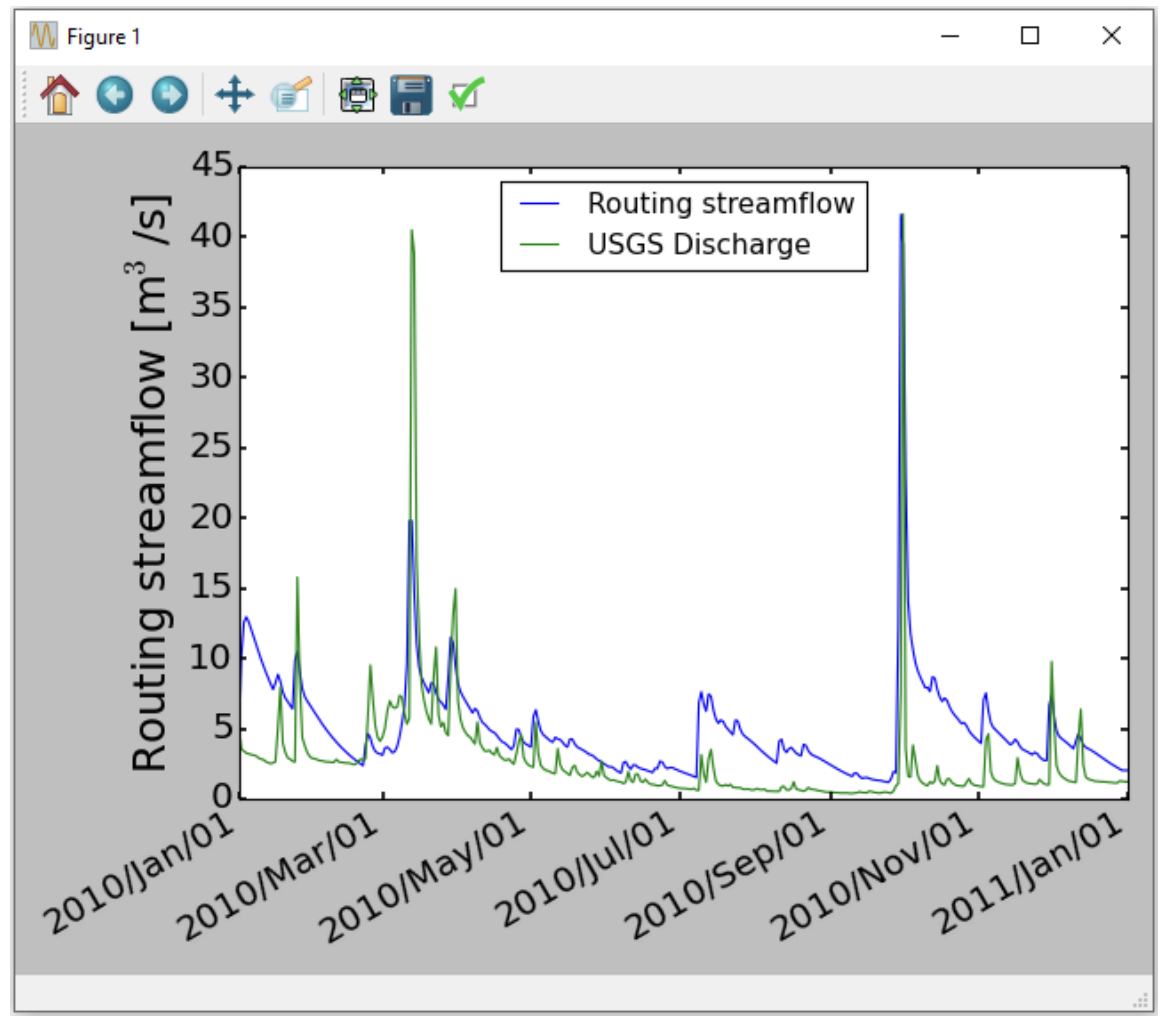Click the 2011/Jan/01 x-axis label
This screenshot has width=1168, height=1028.
pos(1029,873)
